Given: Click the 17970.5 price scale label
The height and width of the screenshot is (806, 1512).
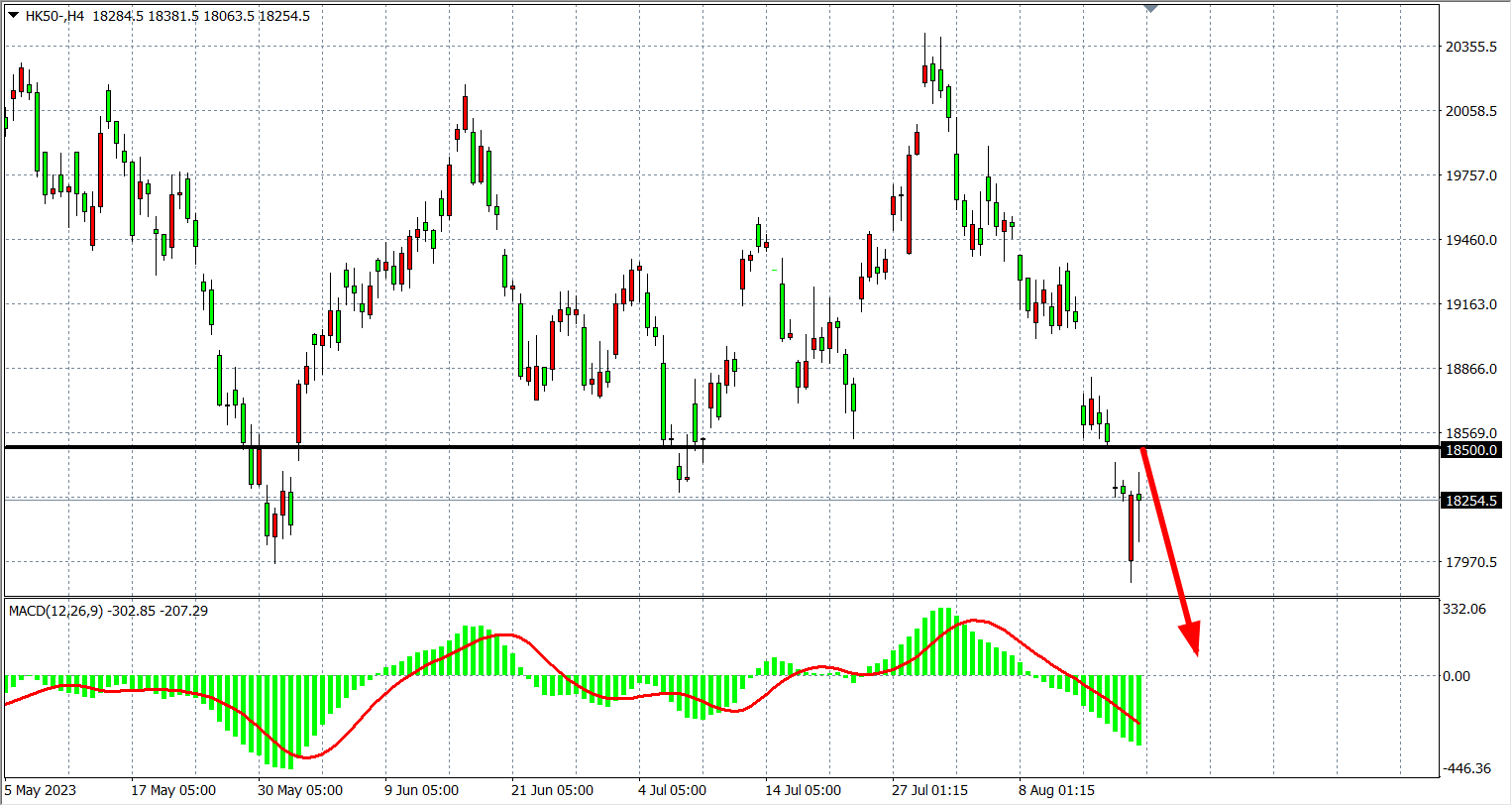Looking at the screenshot, I should click(1471, 562).
